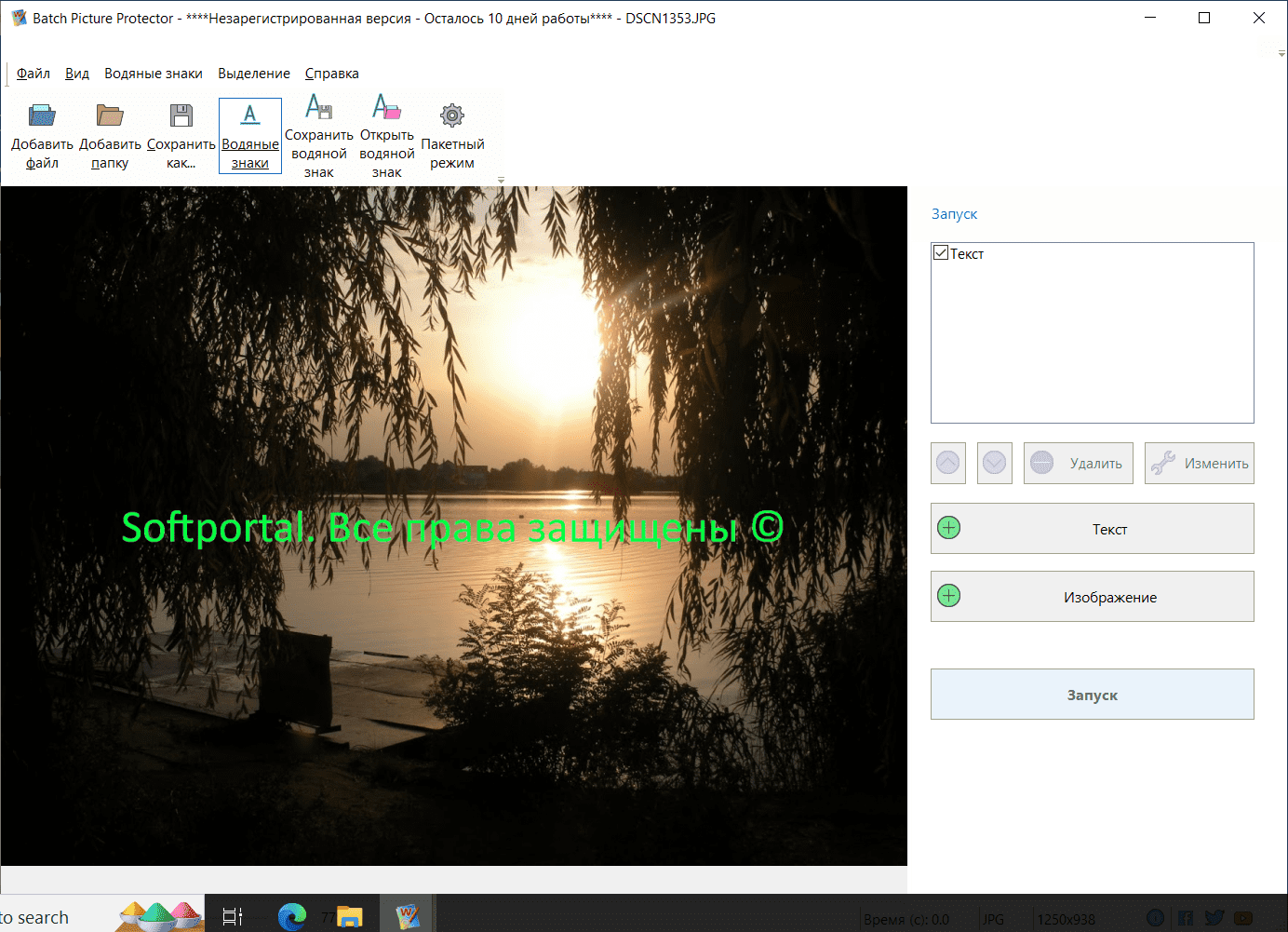Click the Добавить папку folder icon
The image size is (1288, 932).
pyautogui.click(x=110, y=115)
